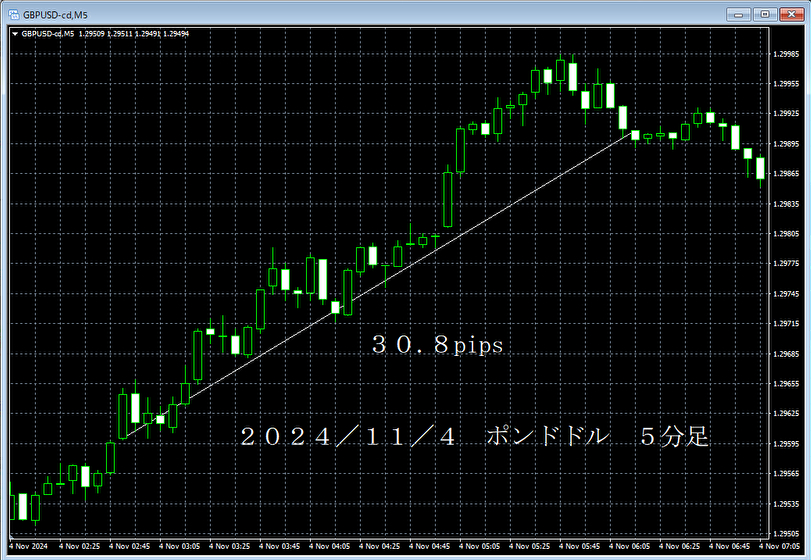Select the white diagonal trendline on the chart
The image size is (811, 560).
pos(380,282)
